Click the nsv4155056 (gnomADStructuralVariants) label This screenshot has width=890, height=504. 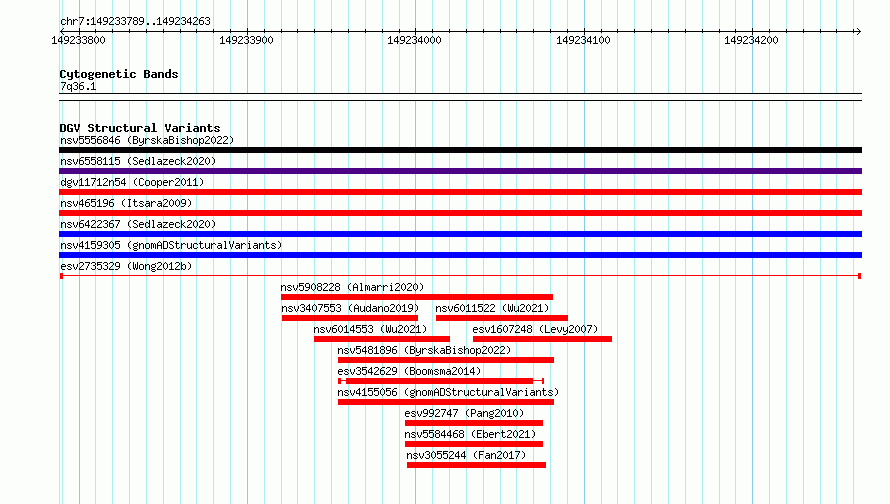tap(448, 392)
